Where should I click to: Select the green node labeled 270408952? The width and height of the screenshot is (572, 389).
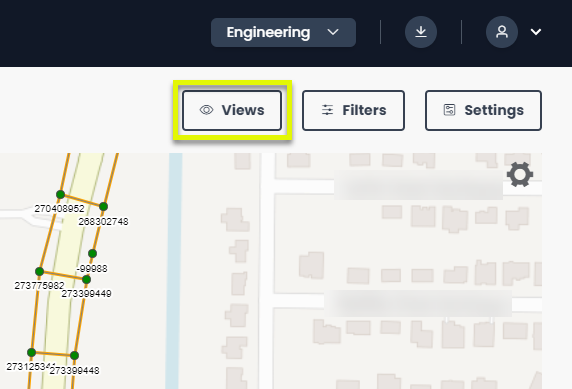click(61, 194)
